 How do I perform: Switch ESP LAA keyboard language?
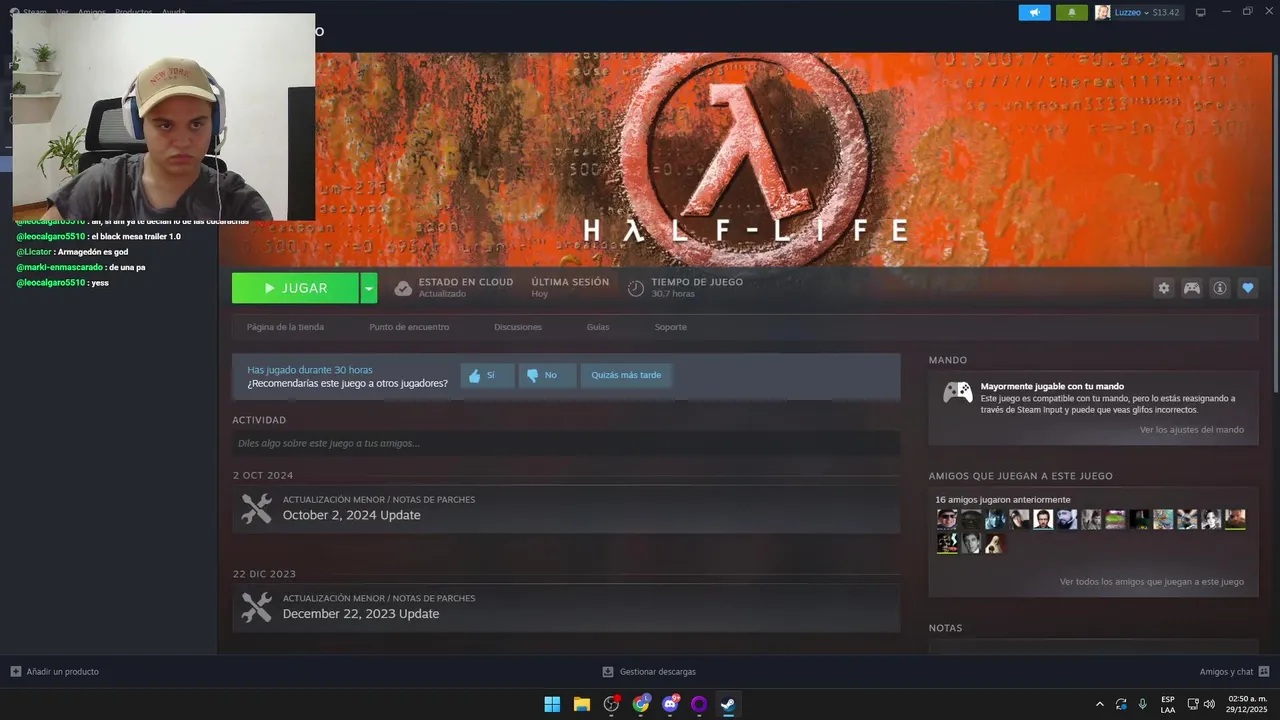tap(1168, 704)
